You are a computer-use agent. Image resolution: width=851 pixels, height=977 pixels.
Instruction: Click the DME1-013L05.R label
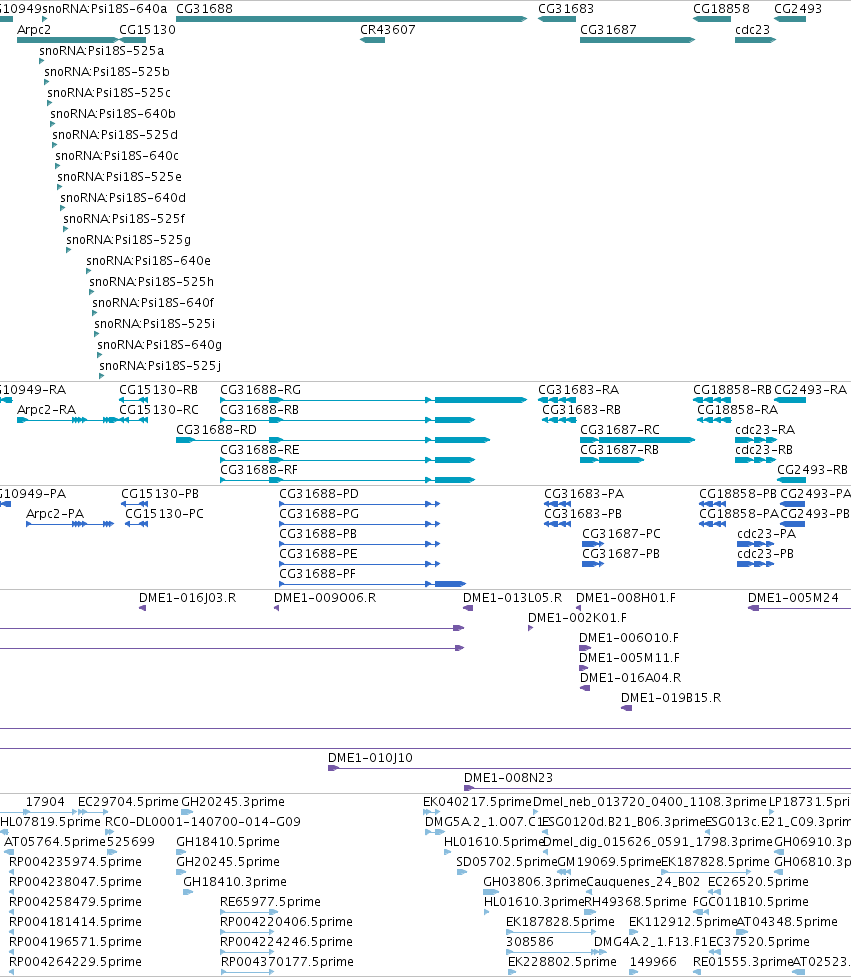click(x=512, y=598)
